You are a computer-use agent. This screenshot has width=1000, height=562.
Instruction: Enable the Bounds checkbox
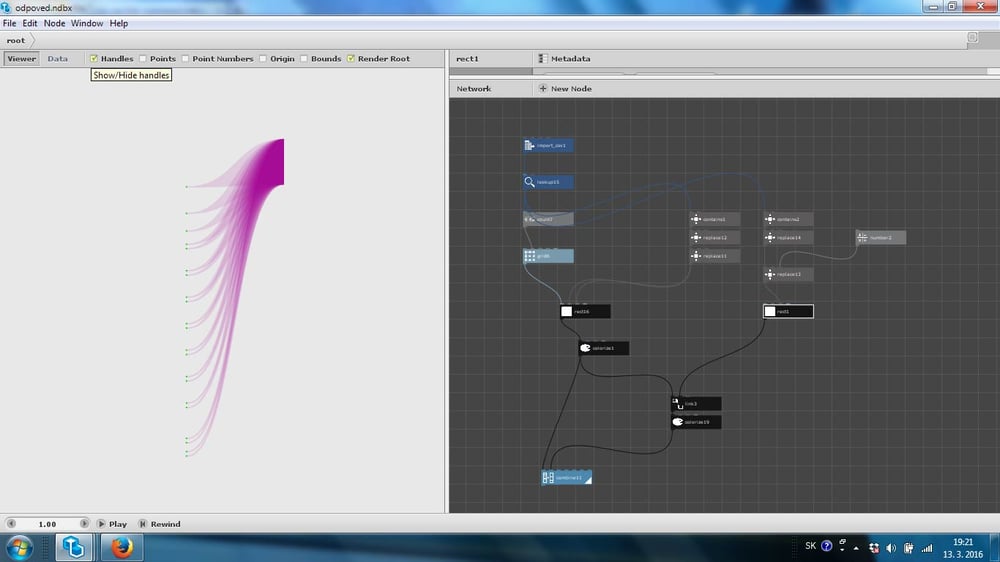pos(304,59)
